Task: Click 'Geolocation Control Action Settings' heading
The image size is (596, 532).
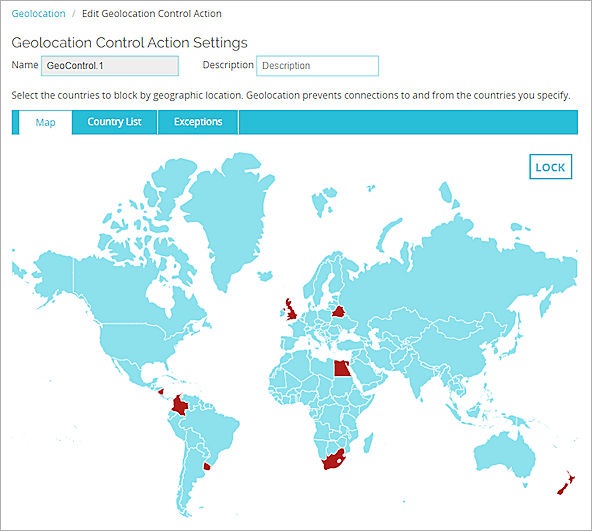Action: click(129, 43)
